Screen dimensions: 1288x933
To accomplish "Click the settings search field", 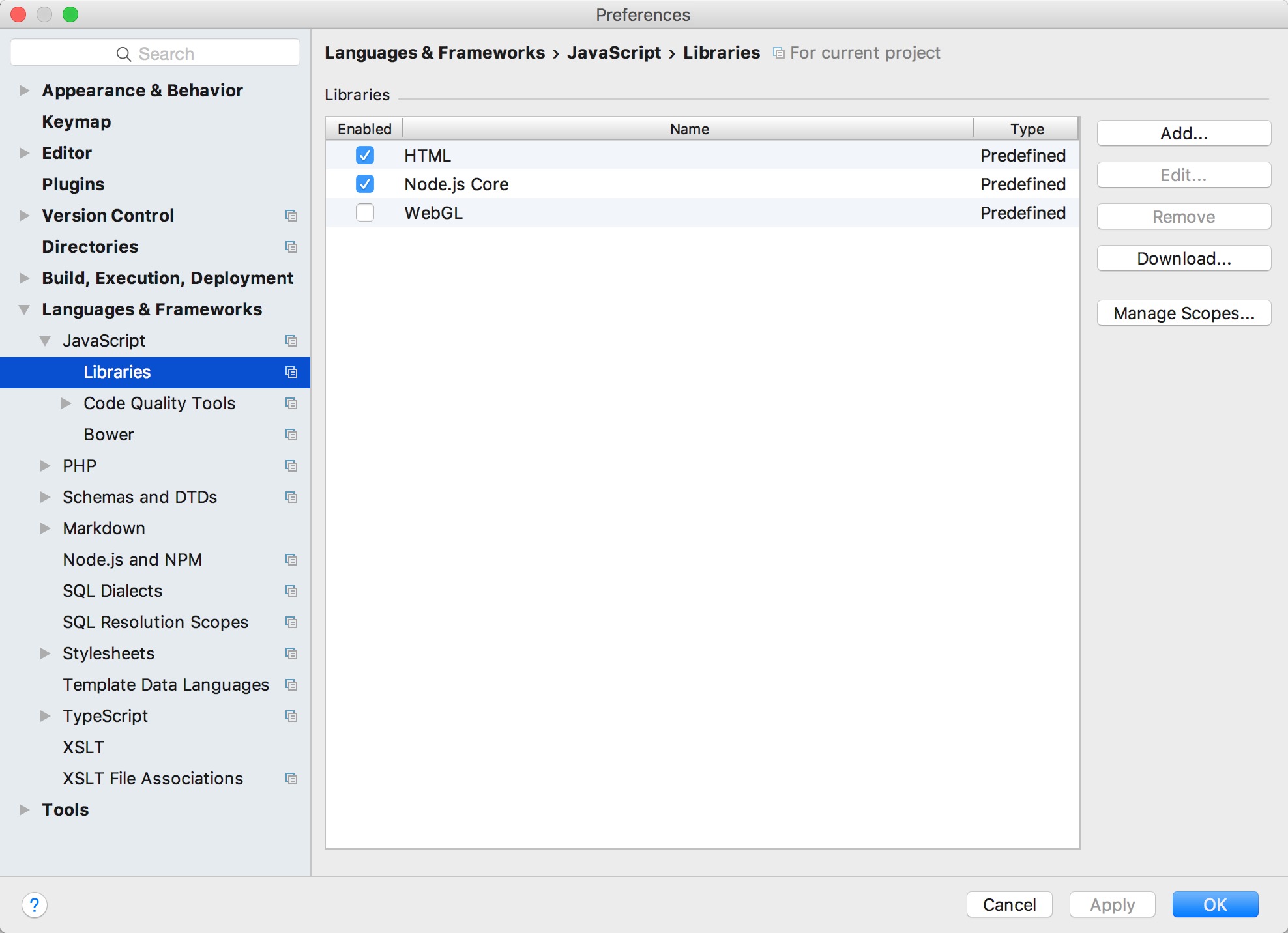I will point(155,53).
